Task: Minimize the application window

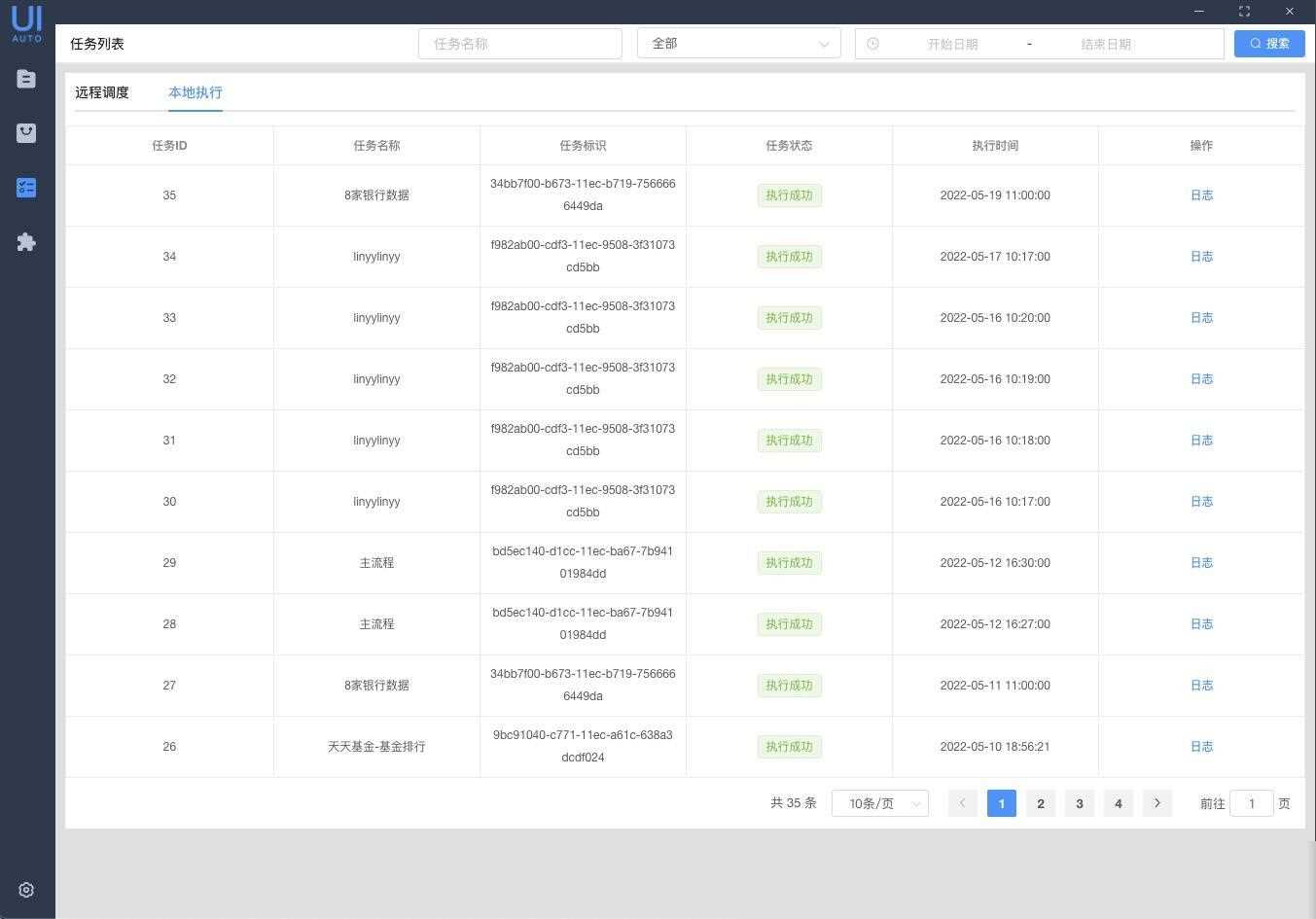Action: (x=1199, y=12)
